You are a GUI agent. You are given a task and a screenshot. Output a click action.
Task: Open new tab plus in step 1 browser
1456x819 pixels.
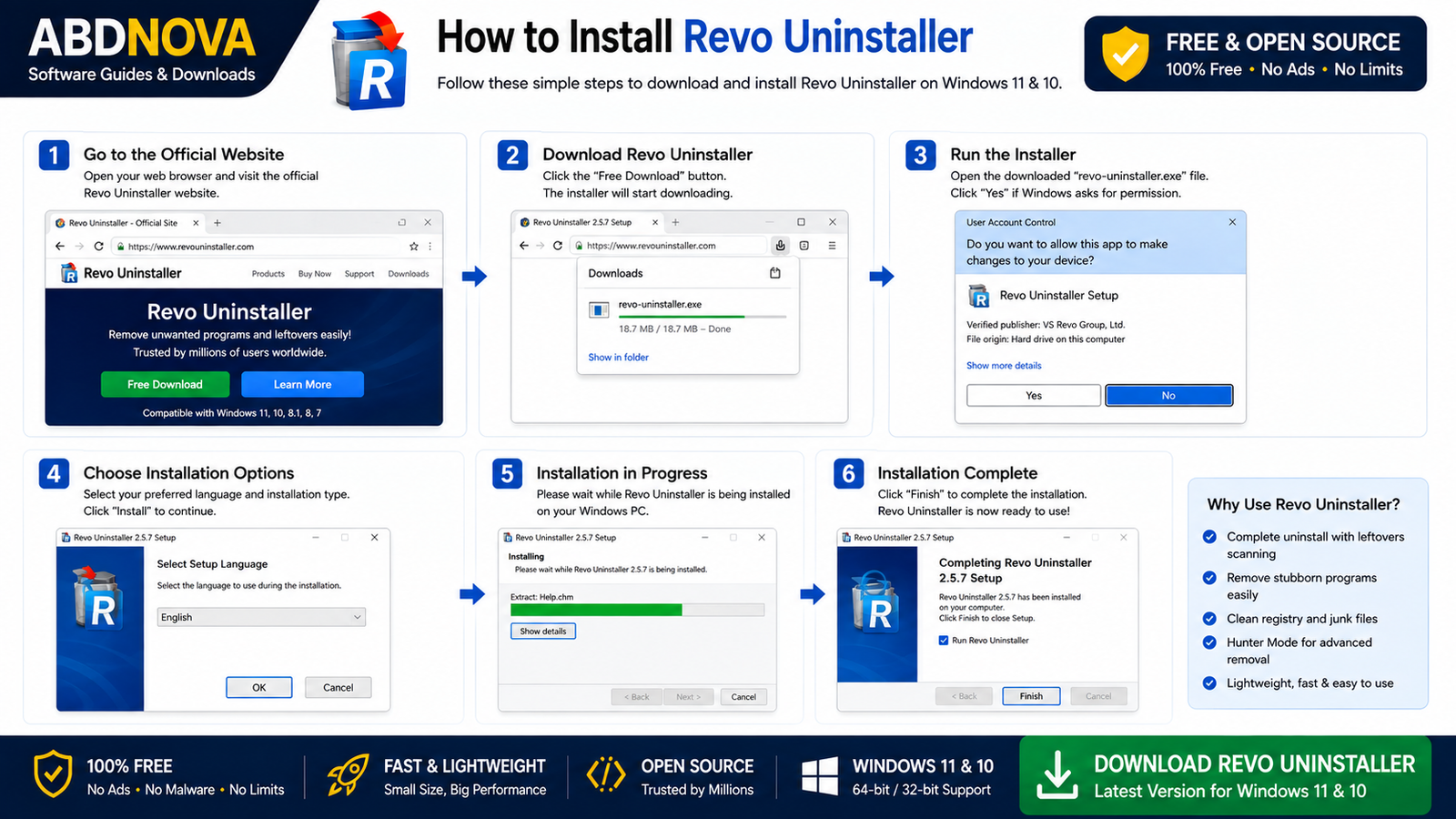coord(217,223)
